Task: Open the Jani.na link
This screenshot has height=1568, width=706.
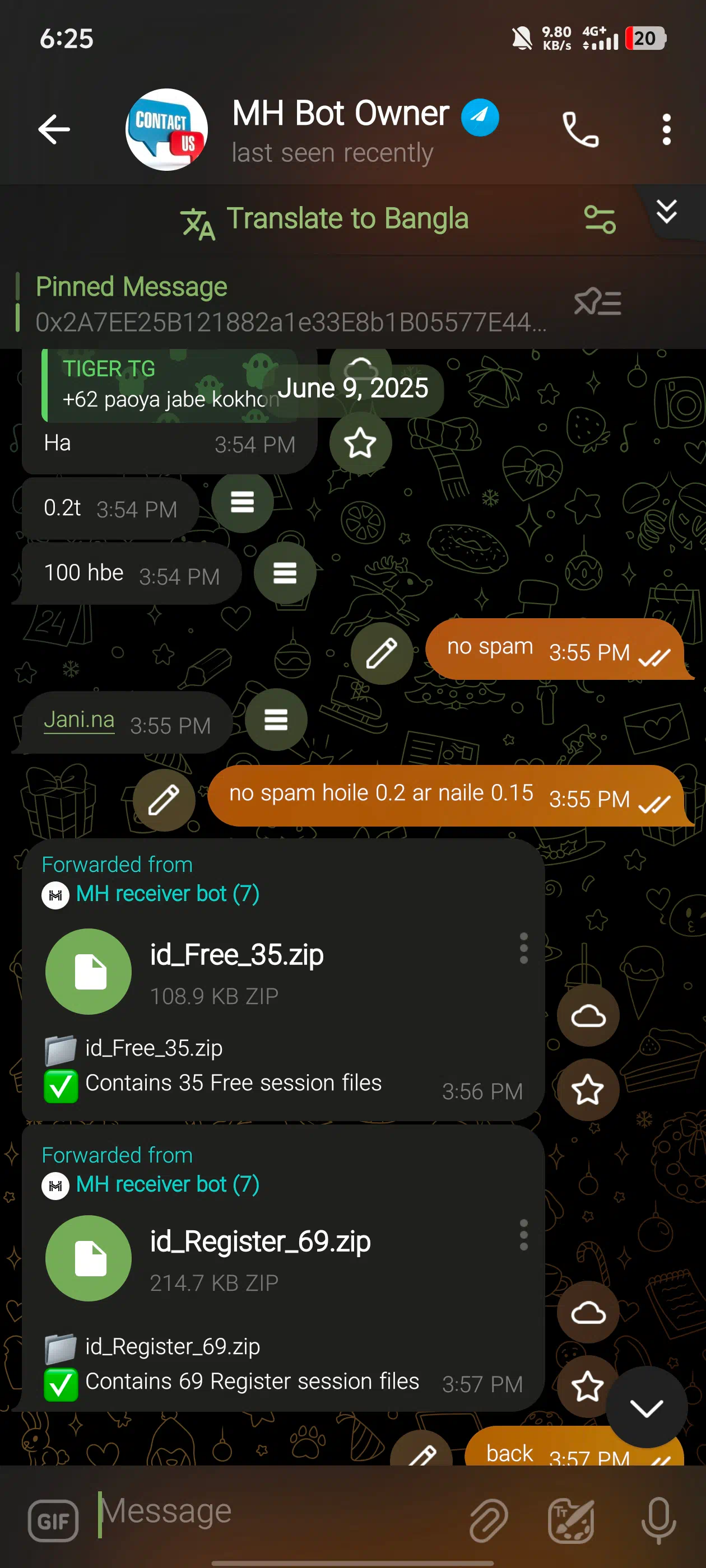Action: pos(79,720)
